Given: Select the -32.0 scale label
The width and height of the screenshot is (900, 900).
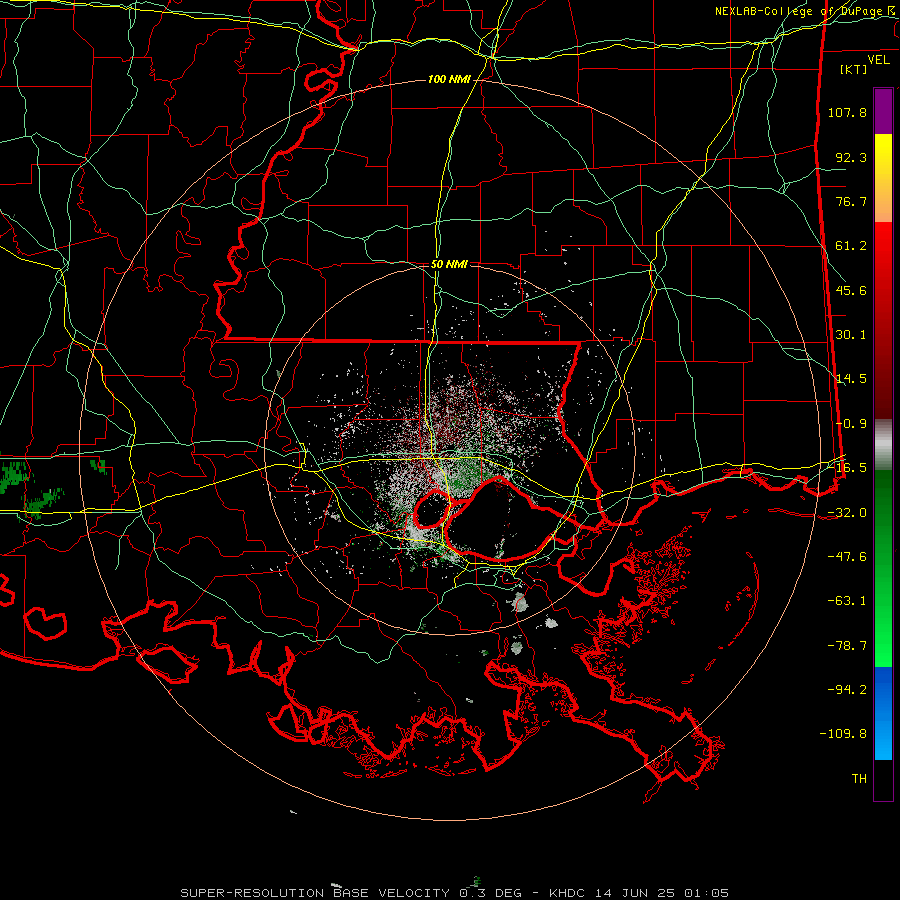Looking at the screenshot, I should pyautogui.click(x=847, y=513).
